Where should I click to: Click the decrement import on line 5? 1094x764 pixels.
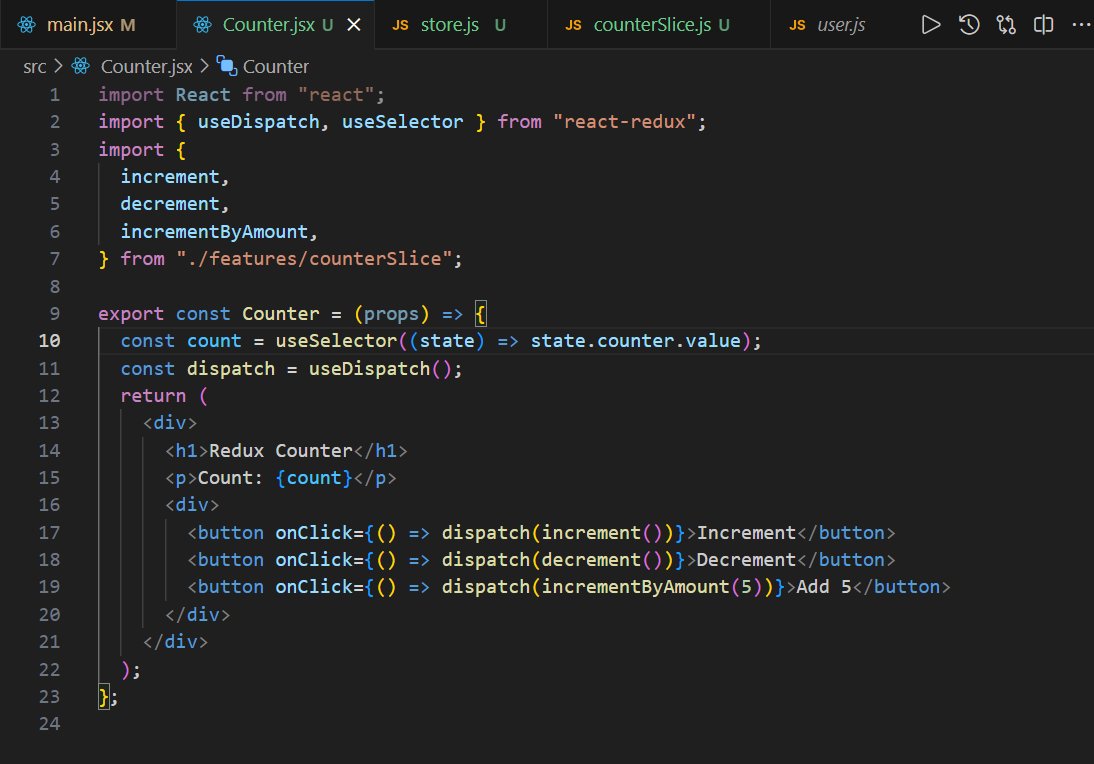[170, 204]
